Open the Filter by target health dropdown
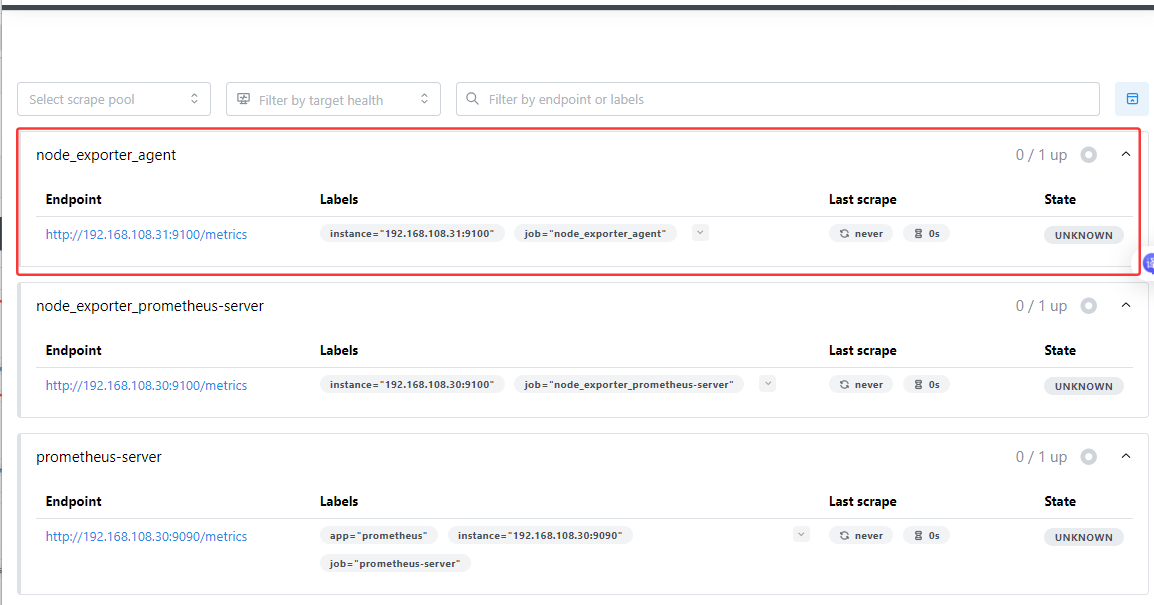The image size is (1154, 605). point(333,99)
